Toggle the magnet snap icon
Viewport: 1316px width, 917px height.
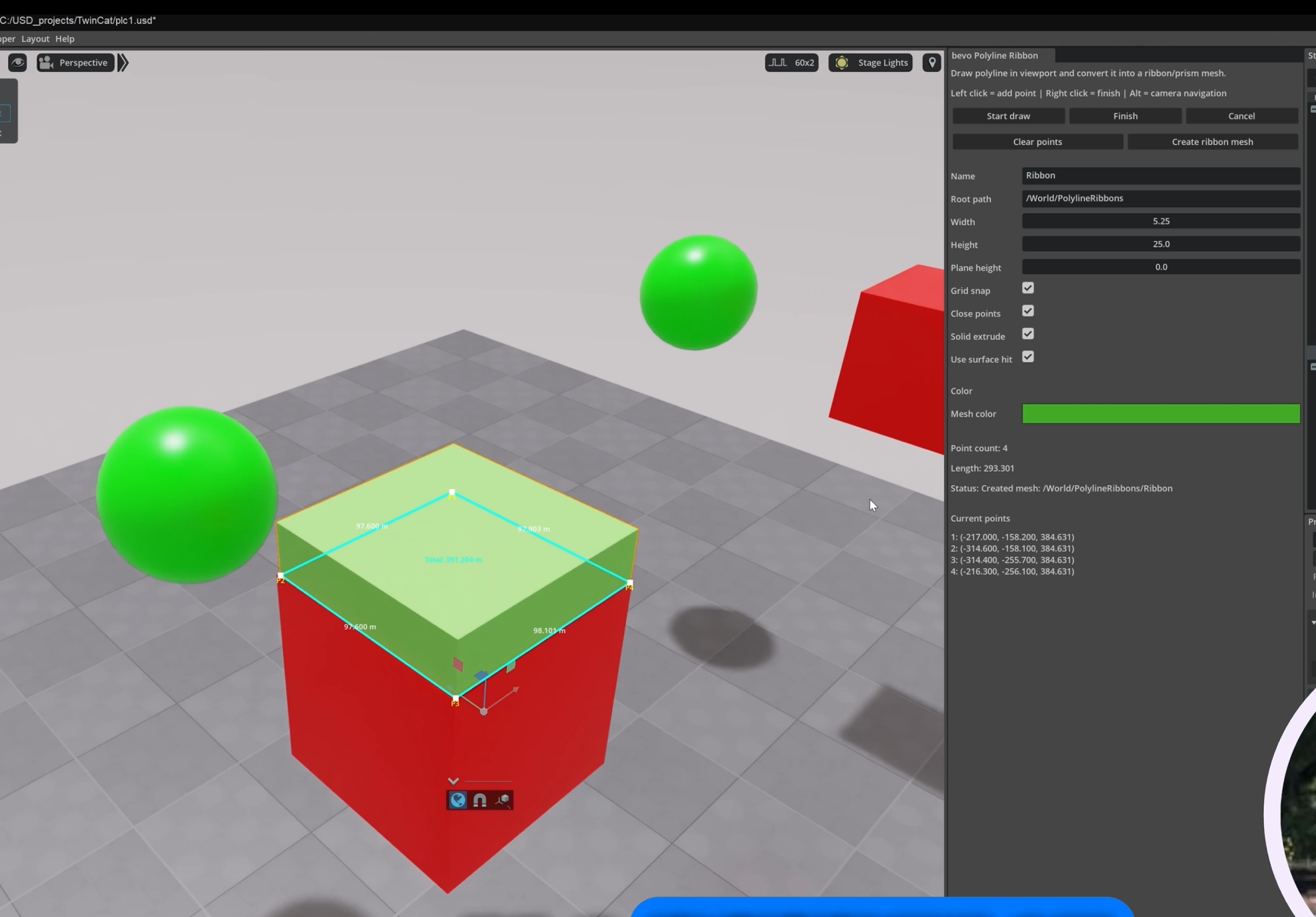[x=480, y=800]
